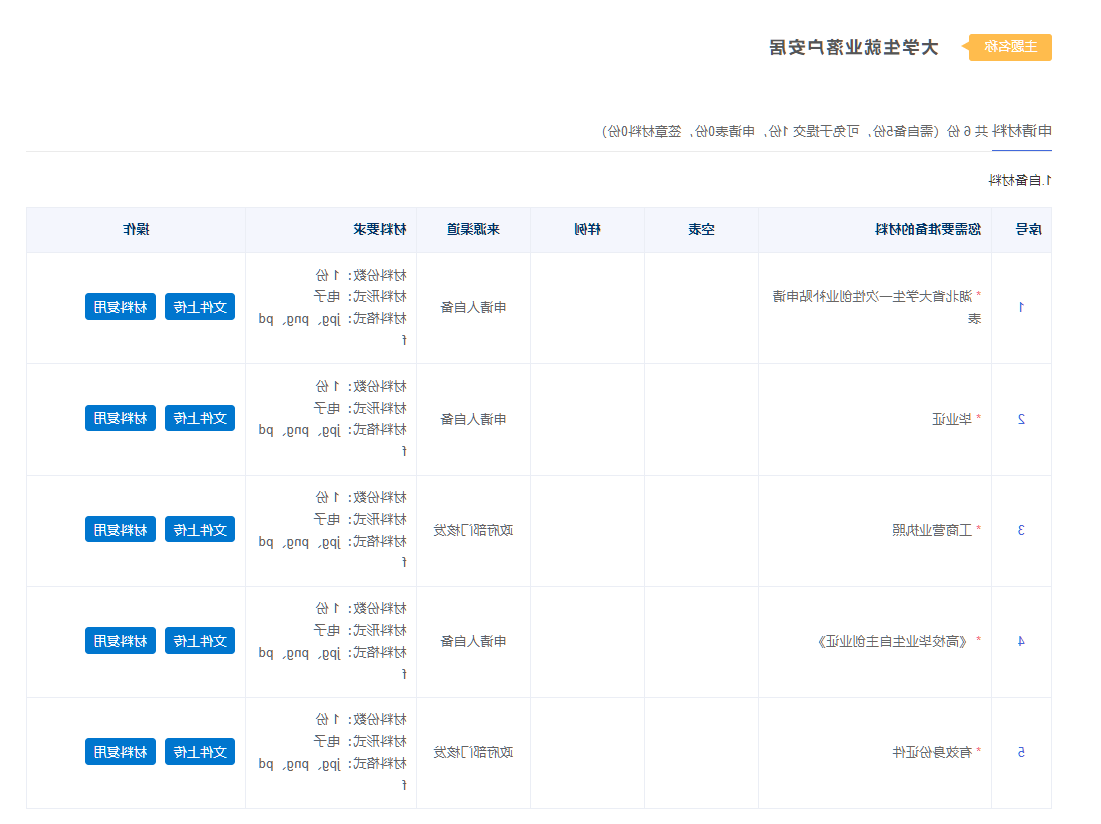Click 申请人自备 in the 高校毕业生自主创业证 row
This screenshot has width=1101, height=824.
coord(473,642)
